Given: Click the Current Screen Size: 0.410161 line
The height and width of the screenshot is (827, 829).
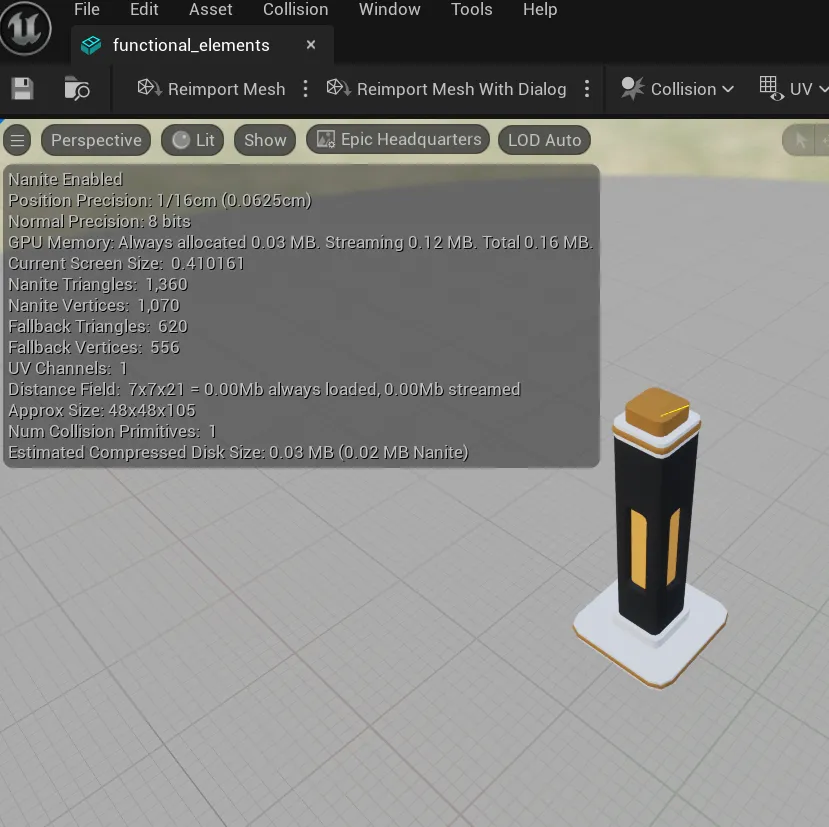Looking at the screenshot, I should 126,263.
